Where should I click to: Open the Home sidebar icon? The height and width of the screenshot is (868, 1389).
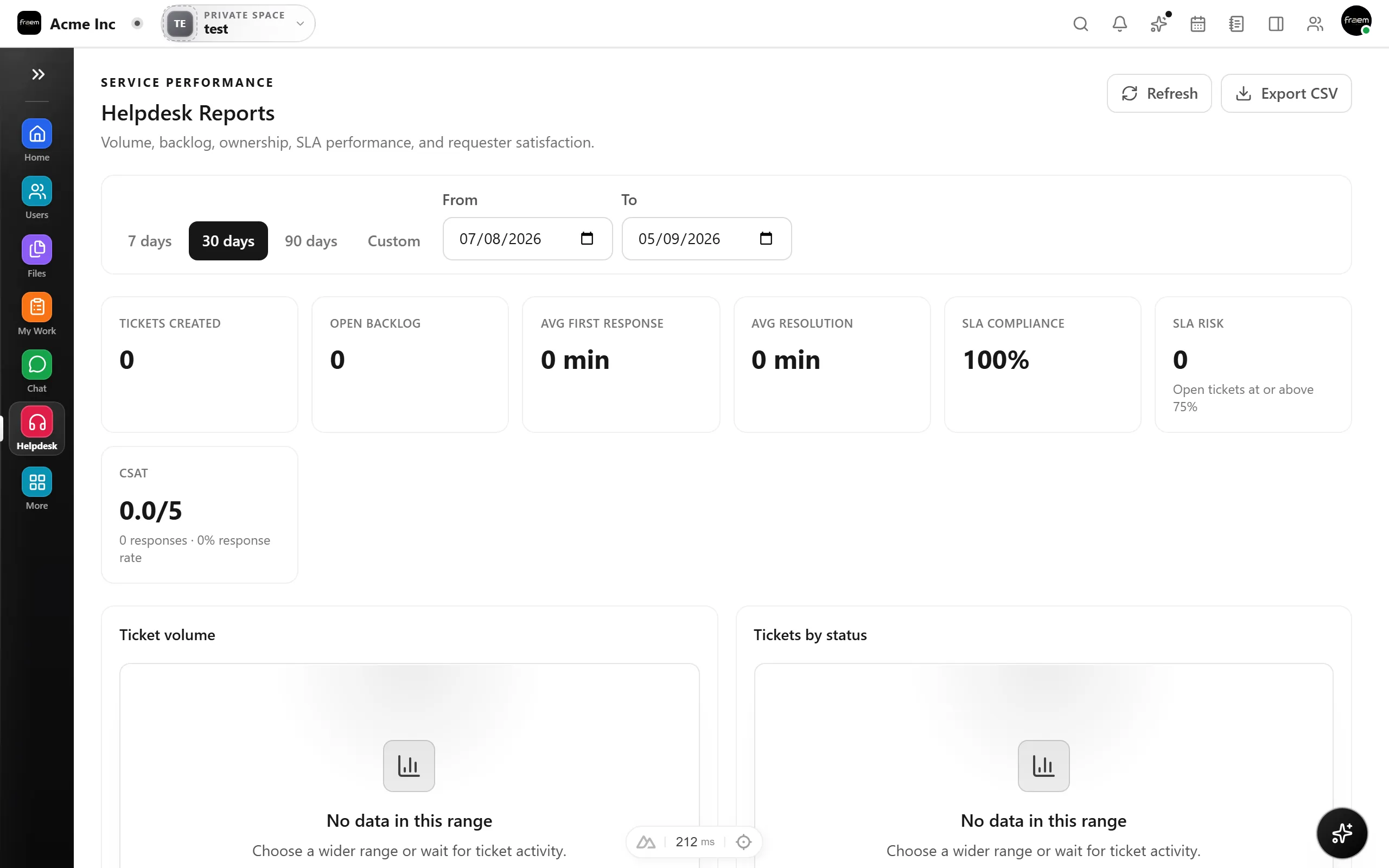[x=37, y=135]
